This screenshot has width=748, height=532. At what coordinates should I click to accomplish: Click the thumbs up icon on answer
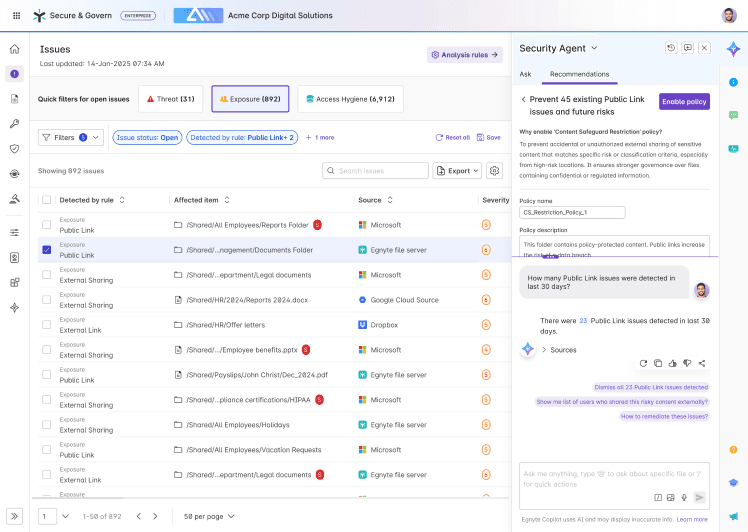673,364
